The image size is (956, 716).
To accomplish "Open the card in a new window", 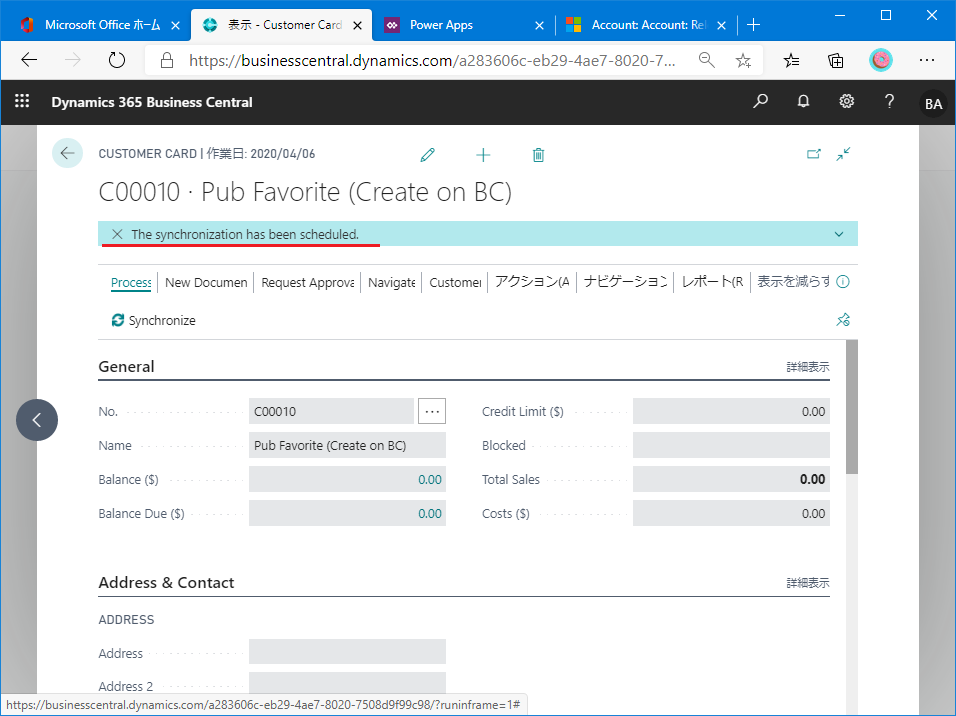I will click(814, 154).
